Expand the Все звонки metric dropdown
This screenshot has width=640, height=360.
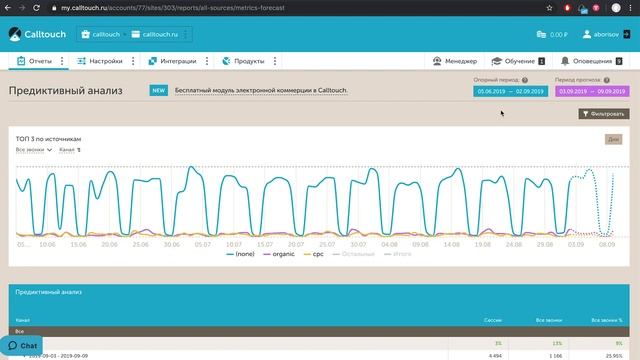point(34,150)
